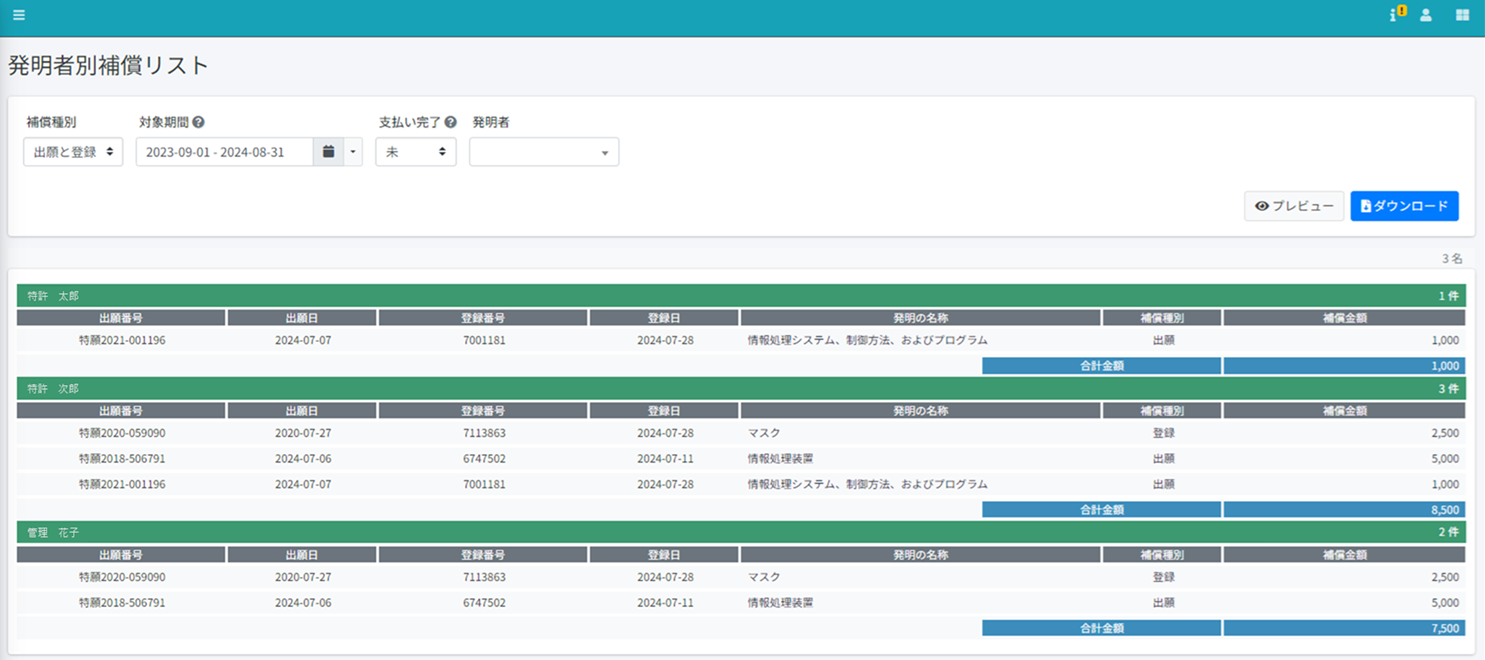Click 情報処理装置 title in 特許 次郎's table
The height and width of the screenshot is (660, 1485).
coord(781,459)
